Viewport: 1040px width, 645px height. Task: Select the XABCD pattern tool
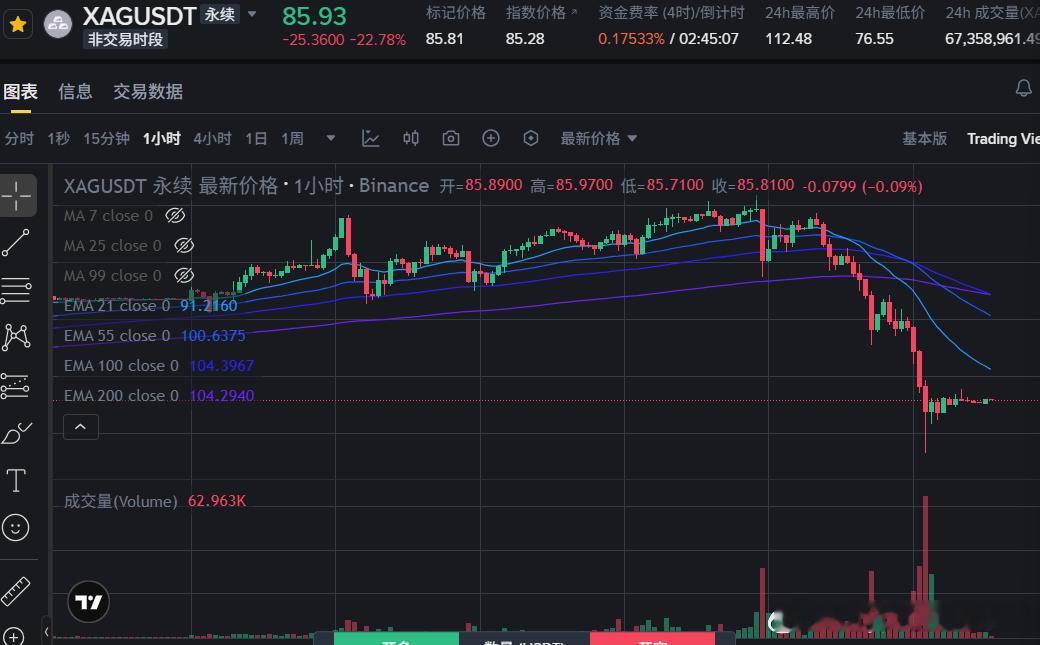click(x=17, y=337)
